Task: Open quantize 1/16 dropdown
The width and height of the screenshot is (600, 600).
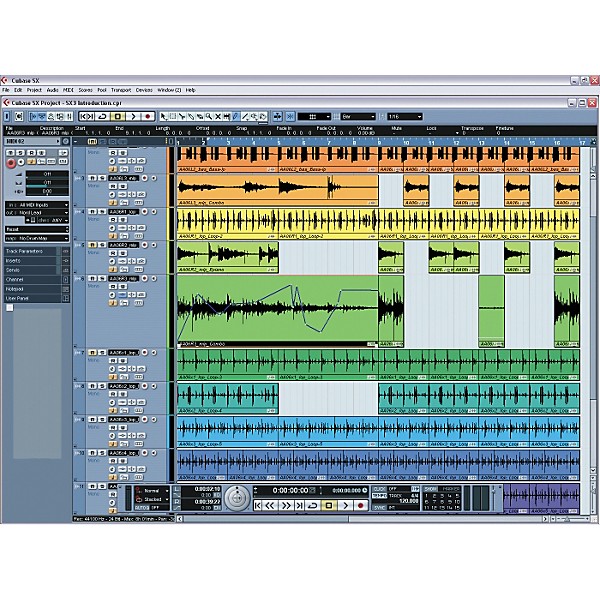Action: pos(405,116)
